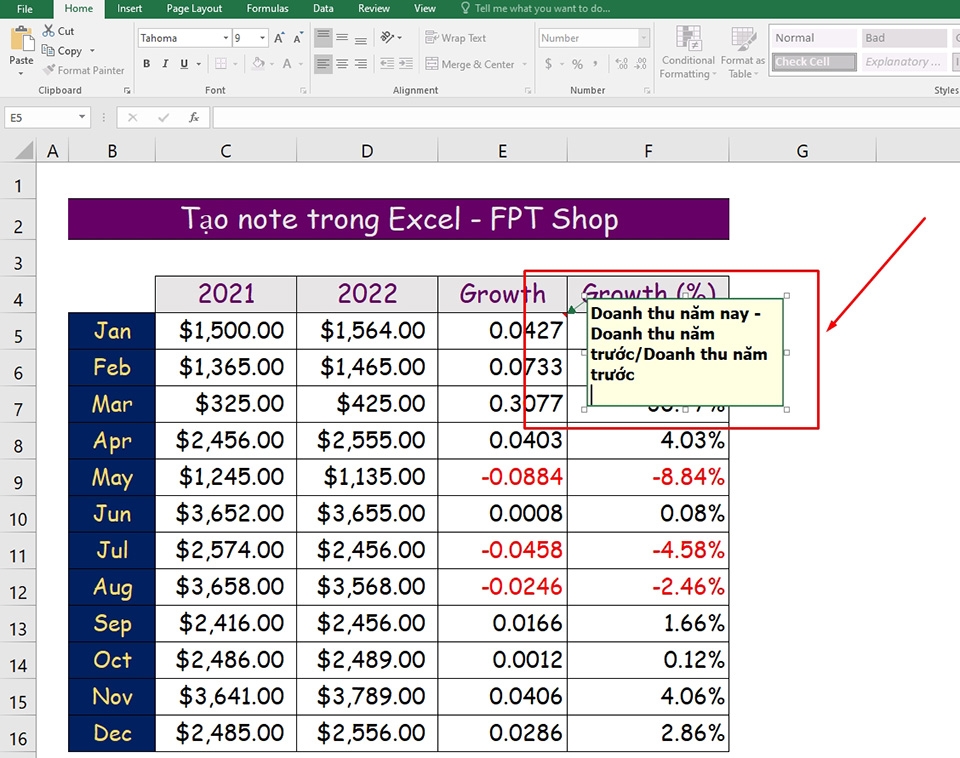This screenshot has height=758, width=960.
Task: Apply the Bad cell style
Action: pyautogui.click(x=904, y=38)
